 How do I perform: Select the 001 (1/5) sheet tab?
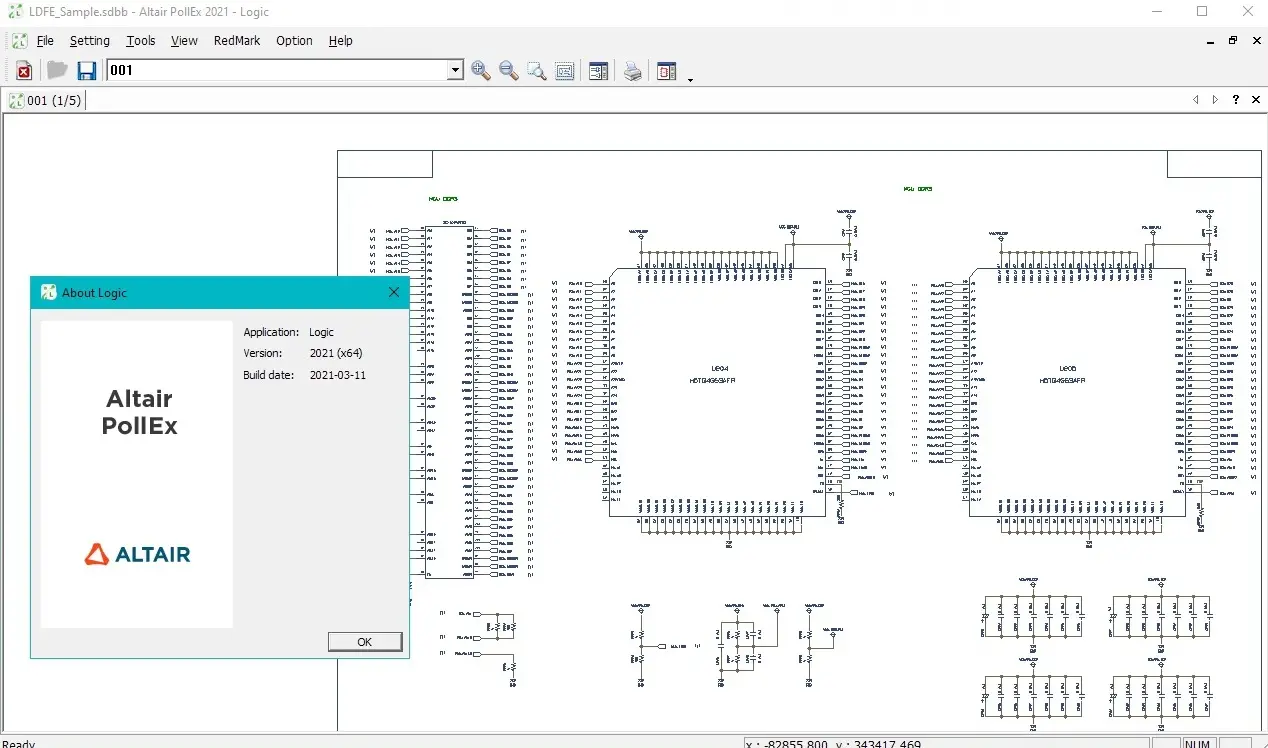point(46,100)
